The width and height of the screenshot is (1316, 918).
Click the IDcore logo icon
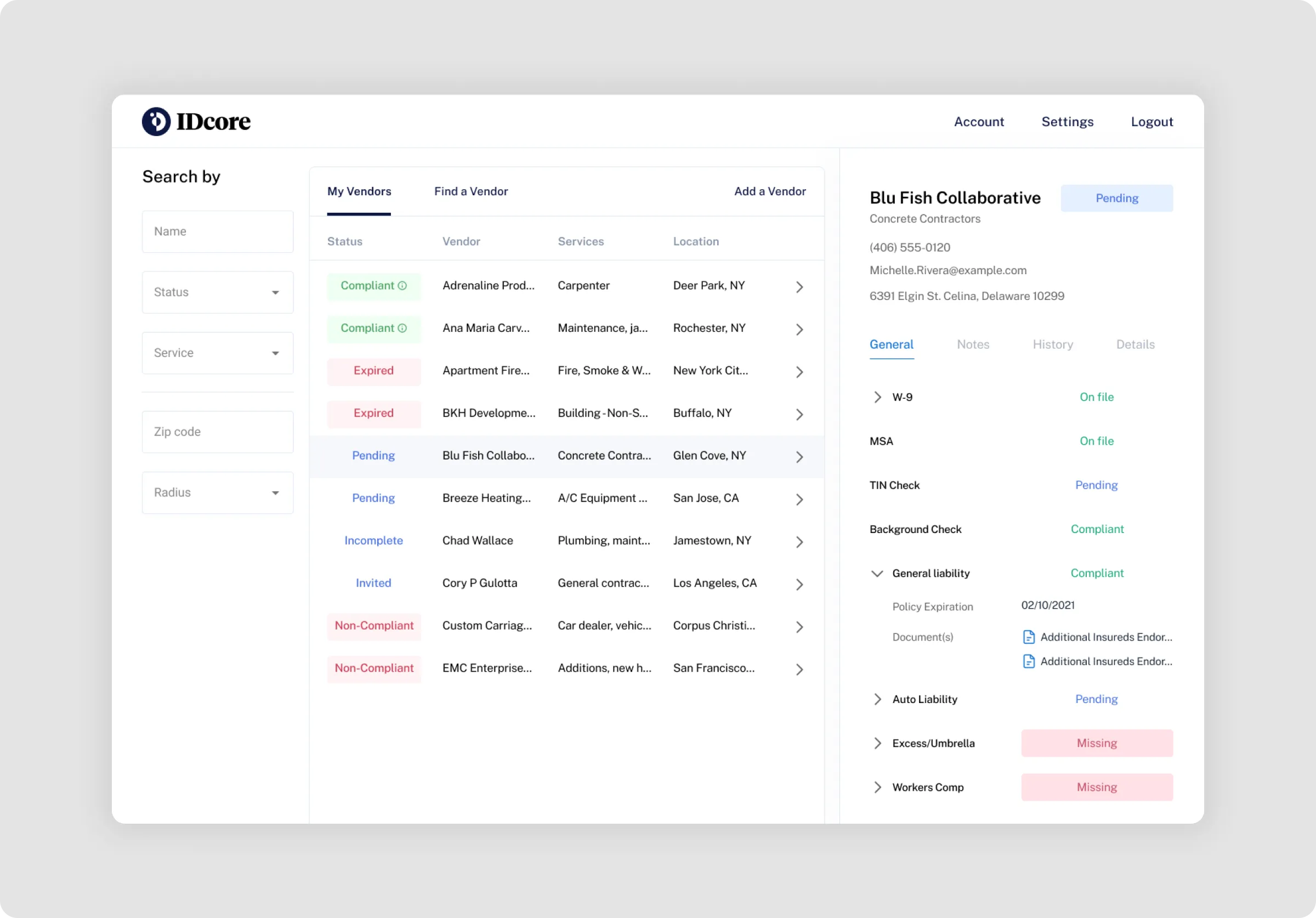click(x=156, y=122)
